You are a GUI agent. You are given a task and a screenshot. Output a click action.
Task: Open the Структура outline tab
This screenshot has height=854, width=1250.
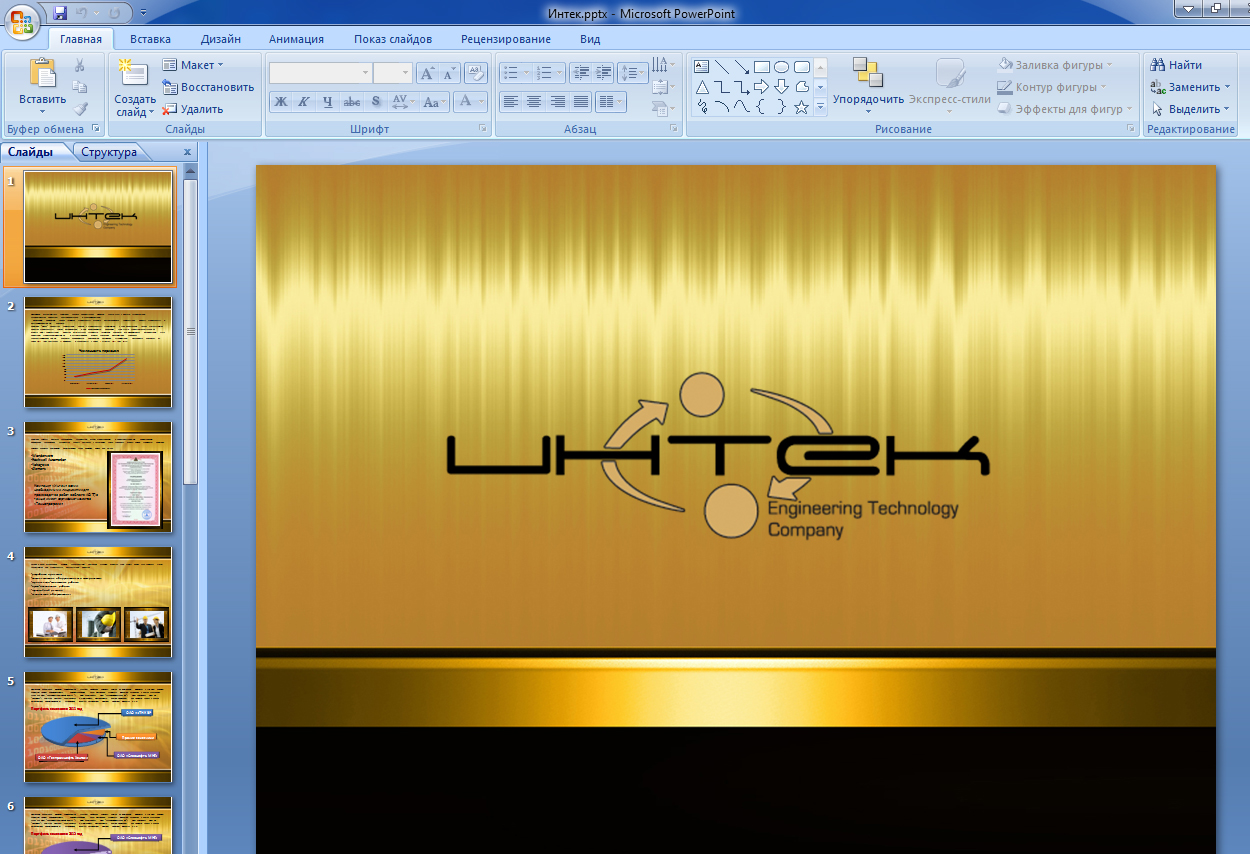click(x=109, y=152)
